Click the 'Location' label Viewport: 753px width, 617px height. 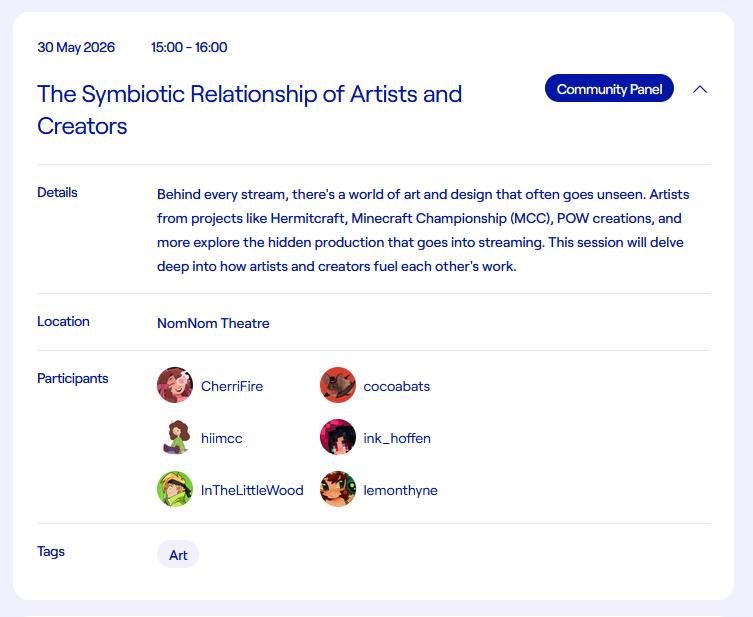[63, 321]
